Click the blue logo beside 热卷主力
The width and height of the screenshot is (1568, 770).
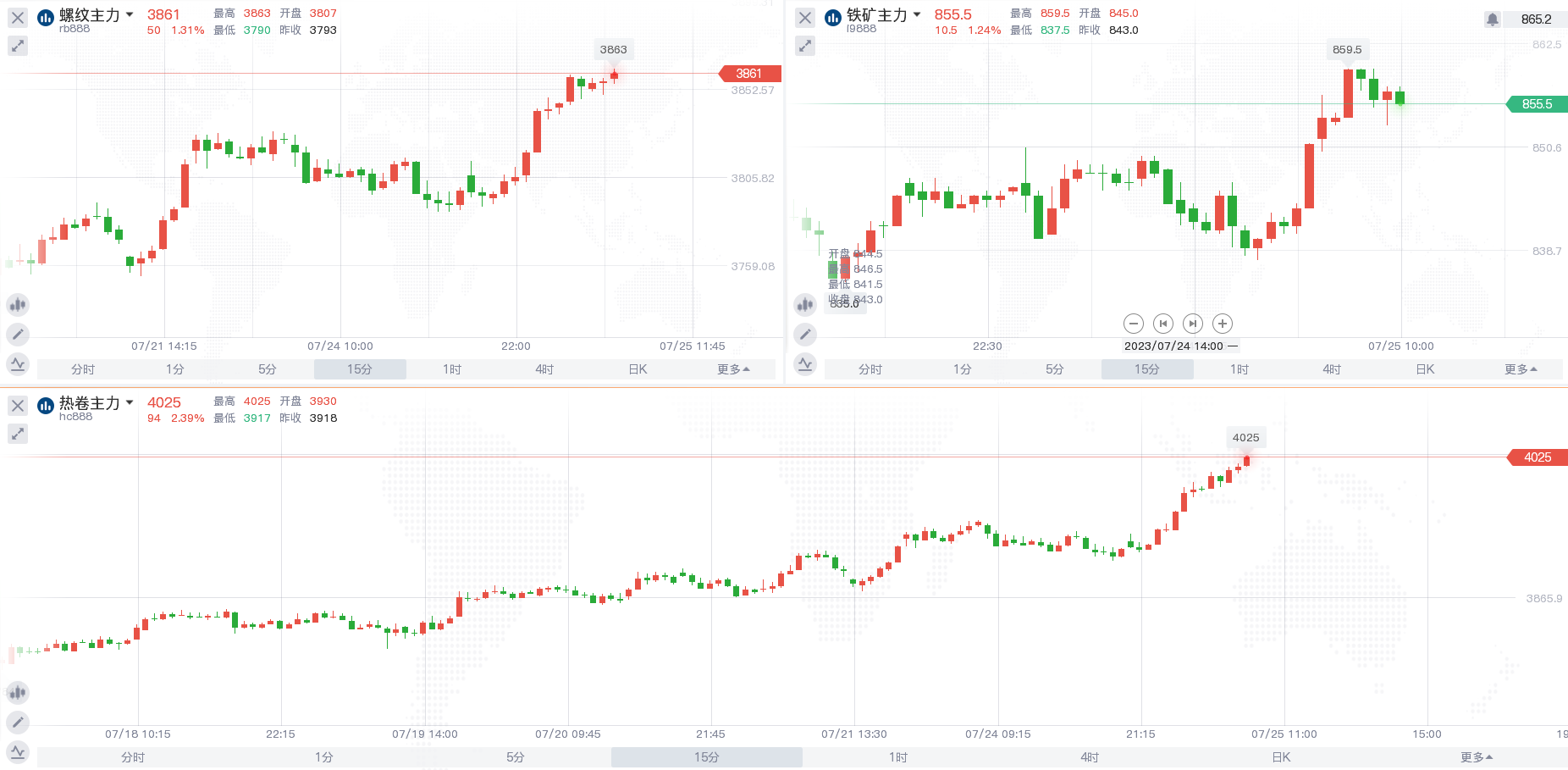click(x=46, y=406)
